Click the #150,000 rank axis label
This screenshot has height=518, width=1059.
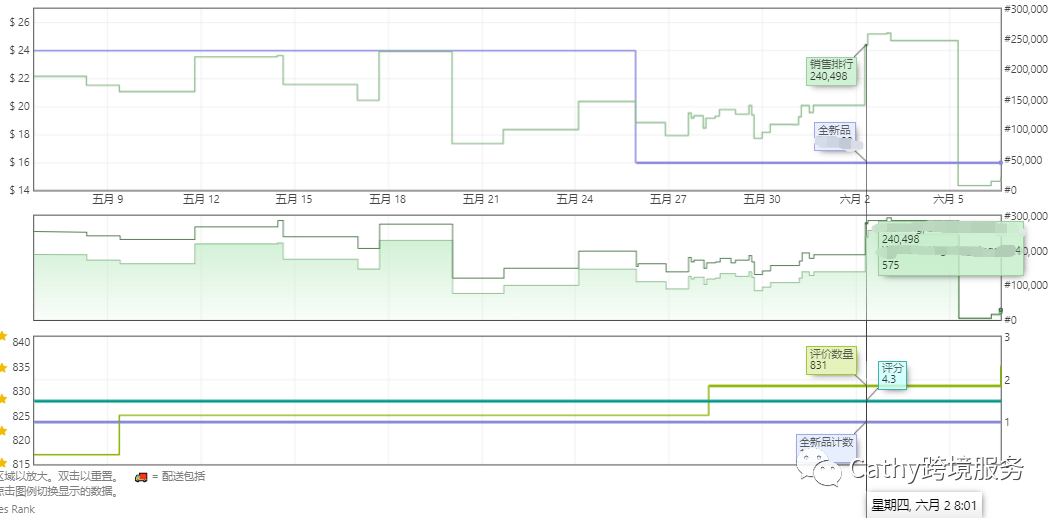click(x=1026, y=99)
